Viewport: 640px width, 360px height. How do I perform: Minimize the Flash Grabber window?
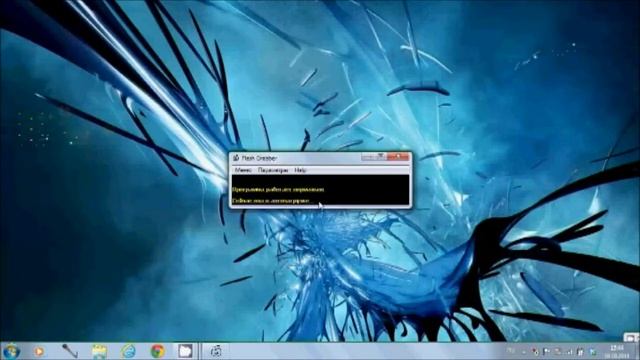[368, 157]
